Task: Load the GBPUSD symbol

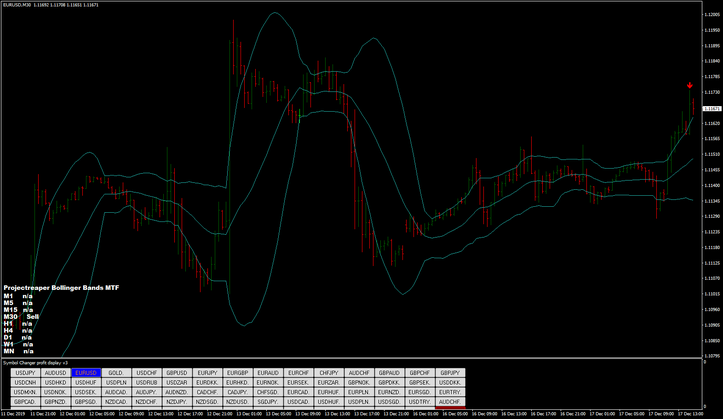Action: click(x=177, y=372)
